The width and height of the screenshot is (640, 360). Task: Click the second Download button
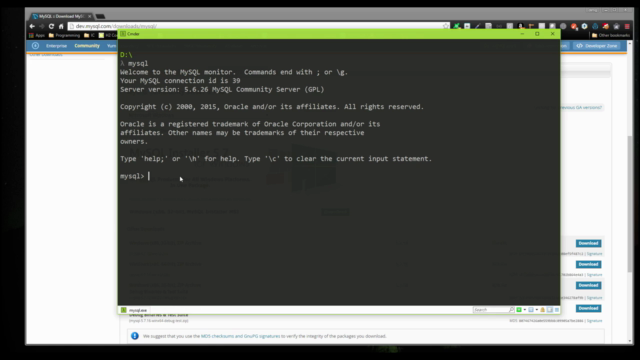pyautogui.click(x=588, y=264)
